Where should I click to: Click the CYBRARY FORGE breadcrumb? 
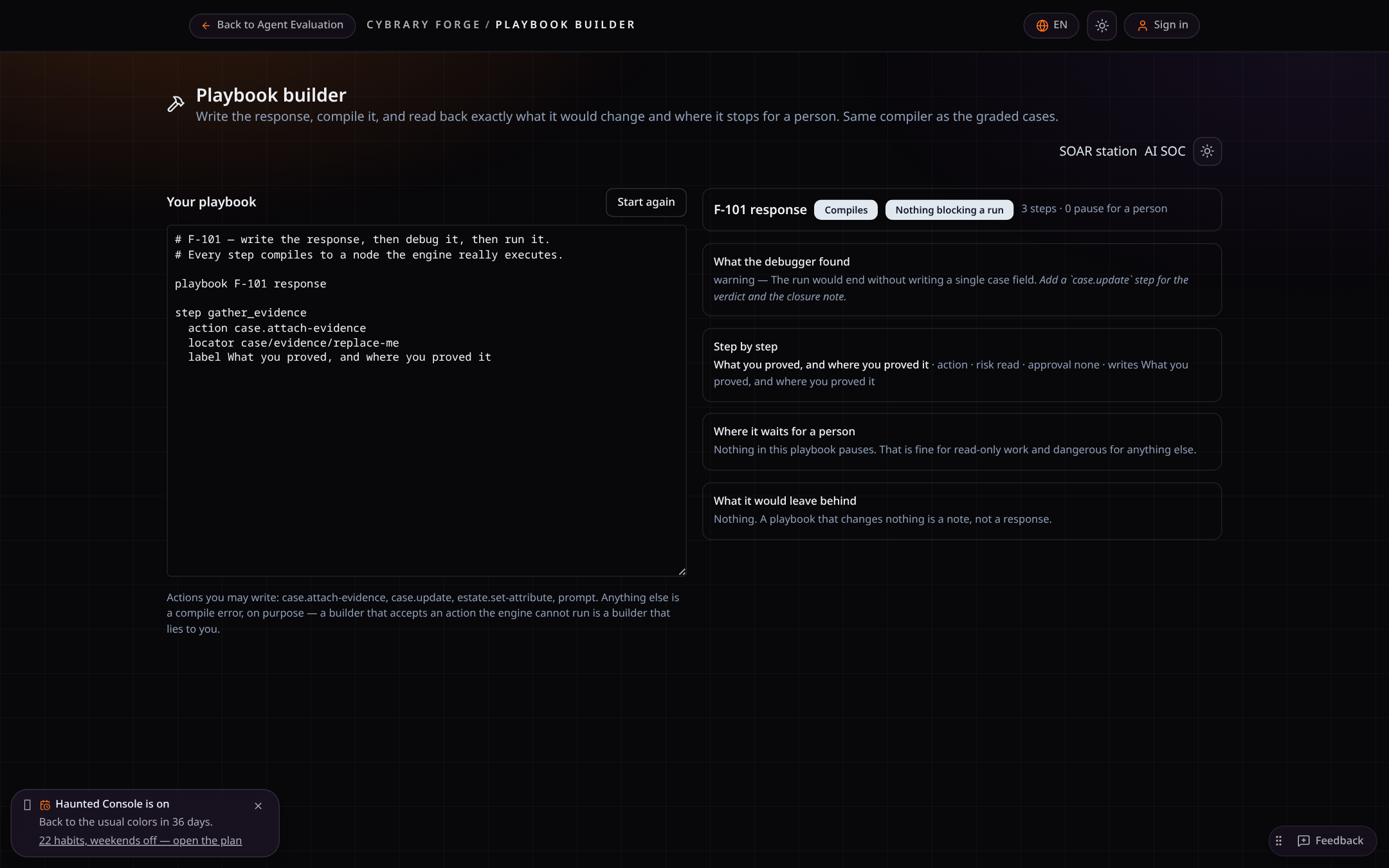point(423,24)
